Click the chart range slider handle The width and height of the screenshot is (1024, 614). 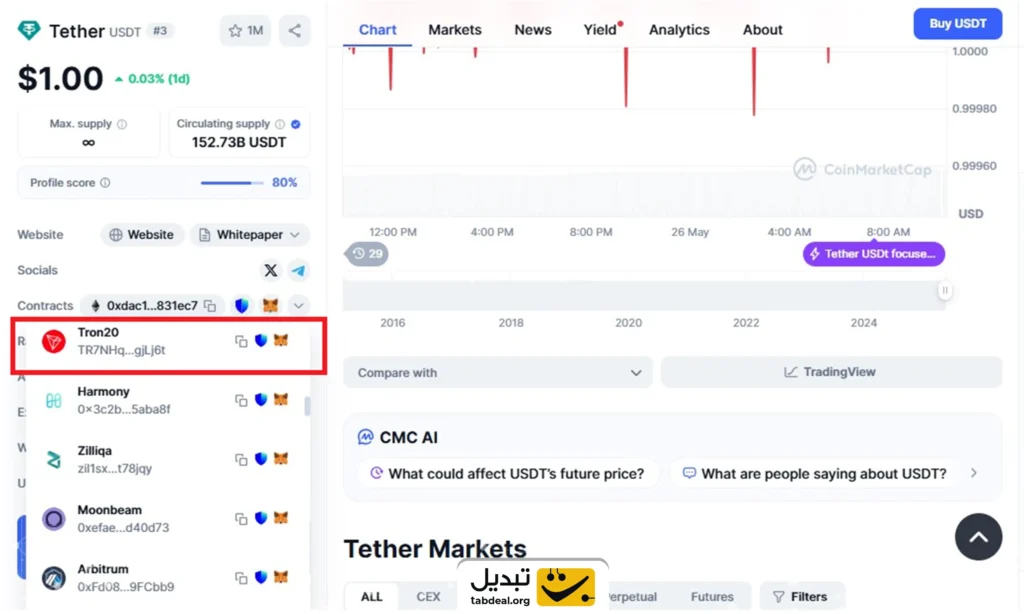pos(945,291)
